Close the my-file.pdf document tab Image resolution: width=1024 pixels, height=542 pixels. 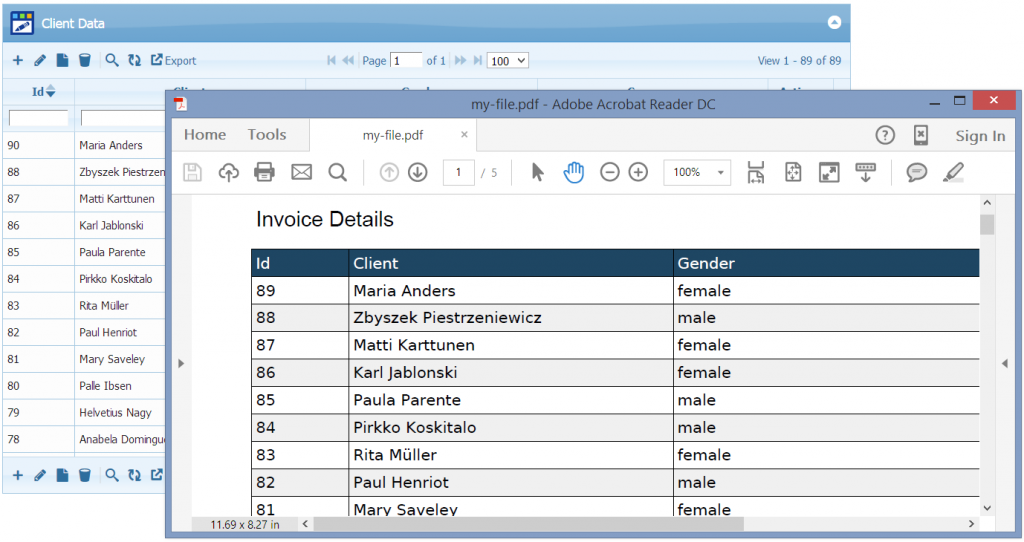pyautogui.click(x=464, y=135)
